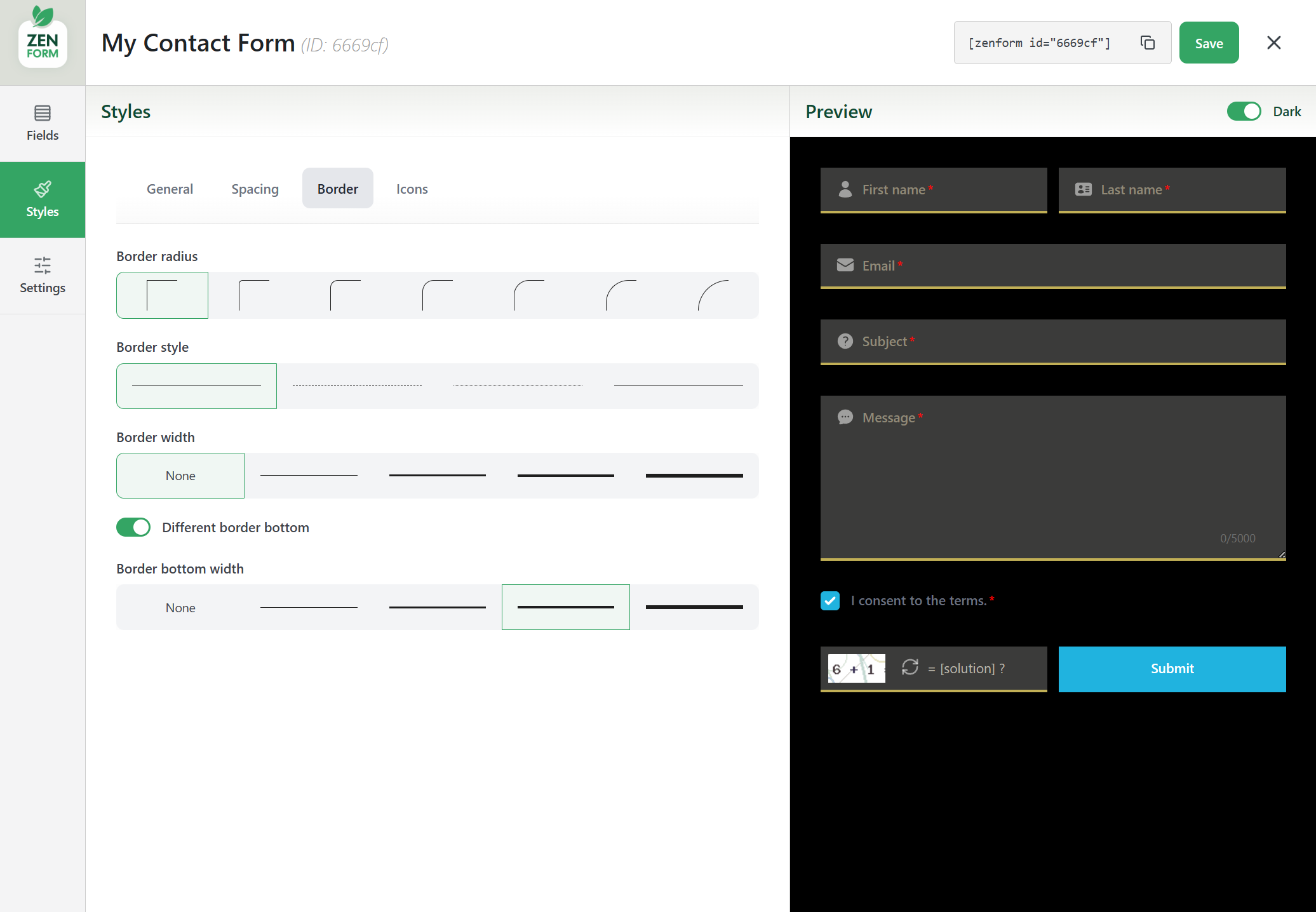Switch to the Spacing tab
Image resolution: width=1316 pixels, height=912 pixels.
point(255,189)
